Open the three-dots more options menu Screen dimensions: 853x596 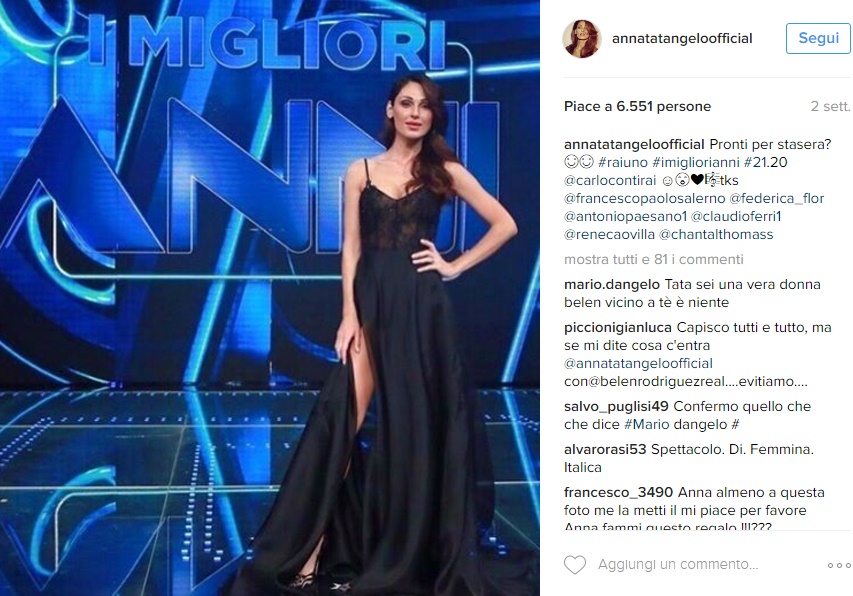[839, 566]
